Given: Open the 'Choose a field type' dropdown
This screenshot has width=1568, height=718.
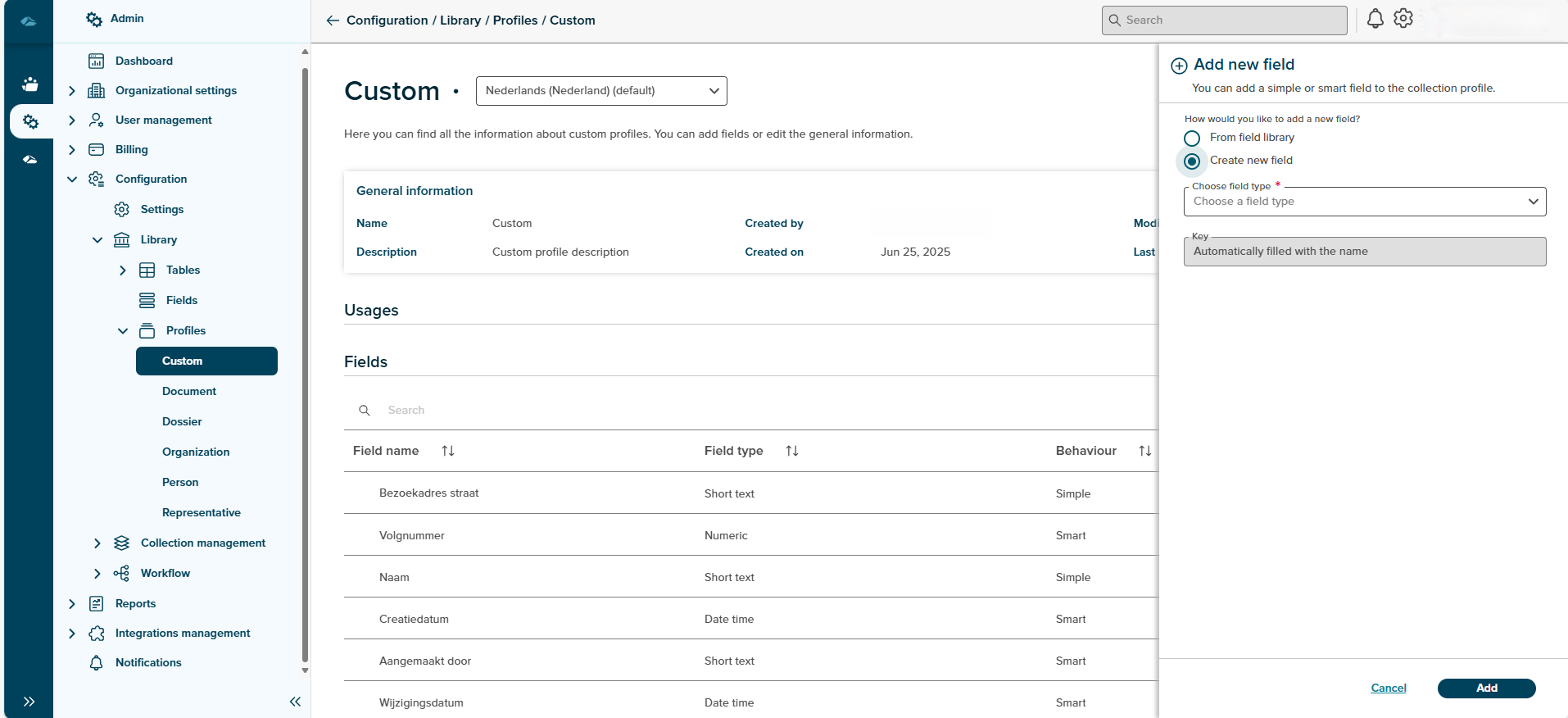Looking at the screenshot, I should (x=1364, y=202).
